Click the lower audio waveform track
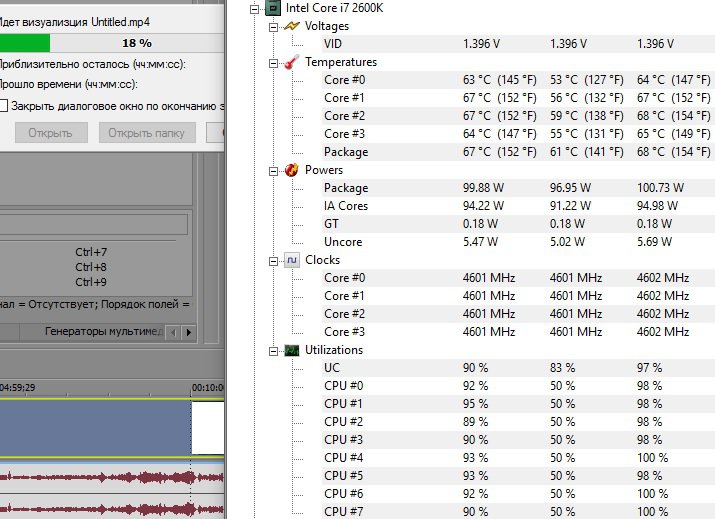 click(112, 508)
